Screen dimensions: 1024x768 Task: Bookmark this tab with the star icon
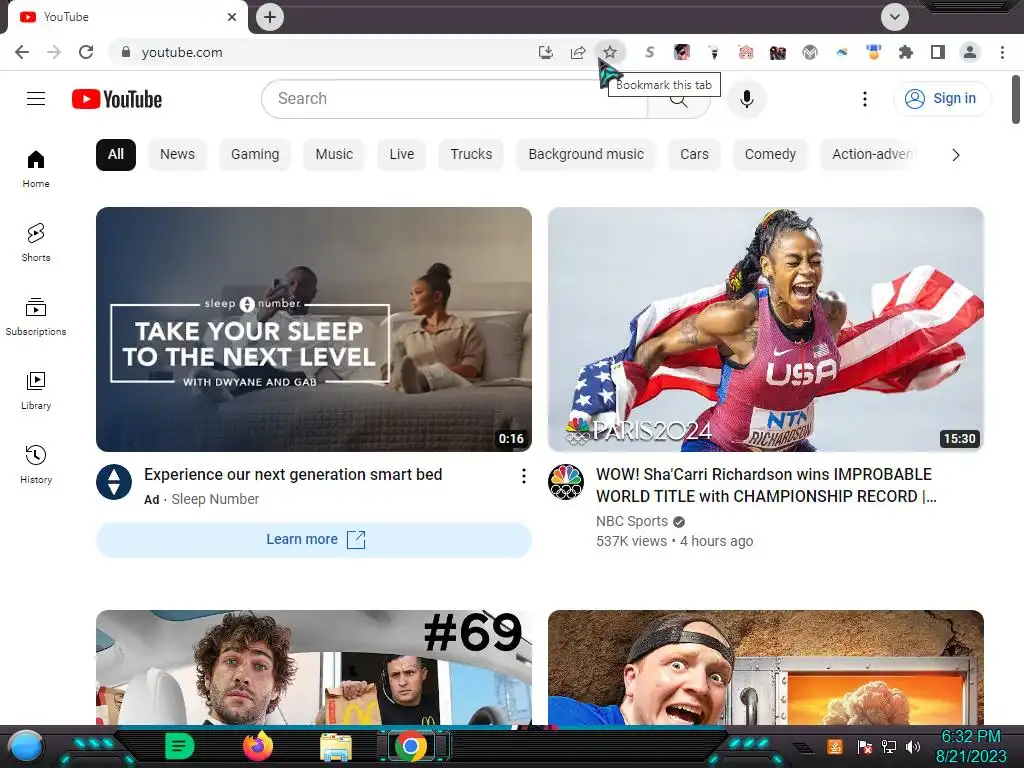click(x=609, y=52)
